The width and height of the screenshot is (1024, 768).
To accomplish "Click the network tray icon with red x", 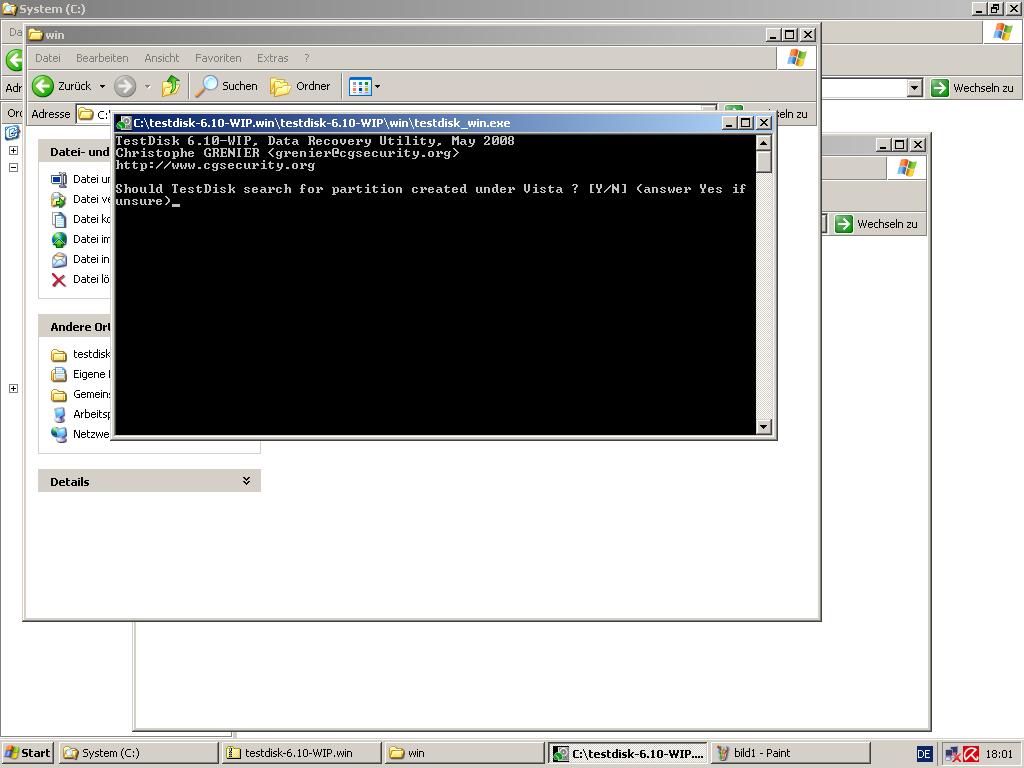I will click(x=953, y=754).
